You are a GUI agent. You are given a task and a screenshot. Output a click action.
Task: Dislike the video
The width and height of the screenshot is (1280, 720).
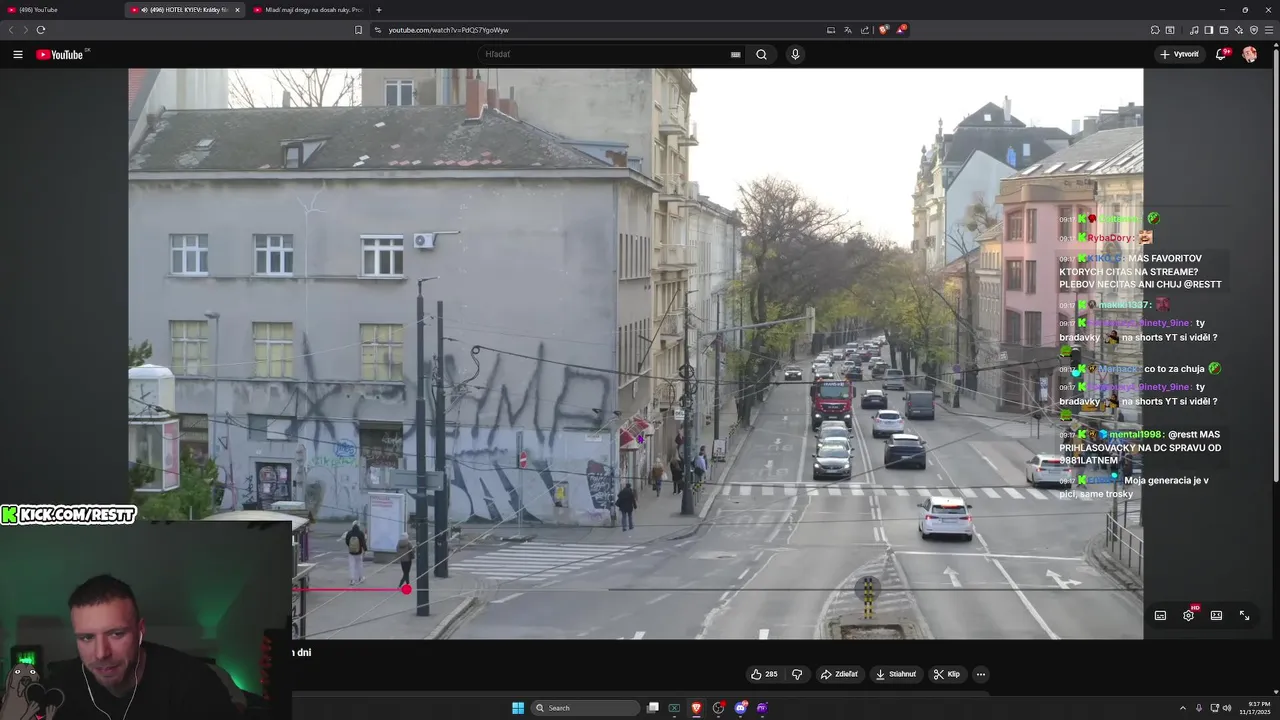(x=797, y=674)
